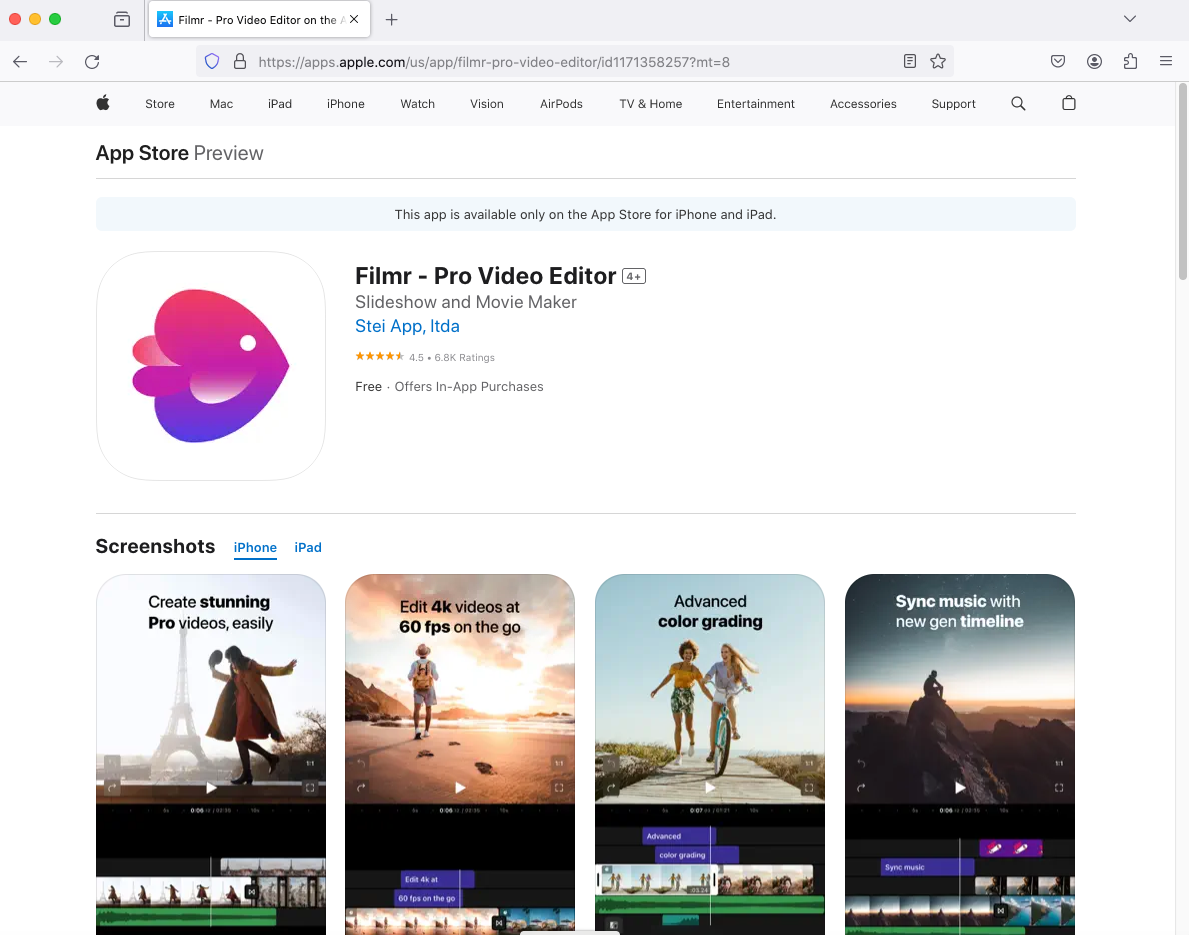Switch to the iPad screenshots tab
Image resolution: width=1189 pixels, height=935 pixels.
click(308, 548)
